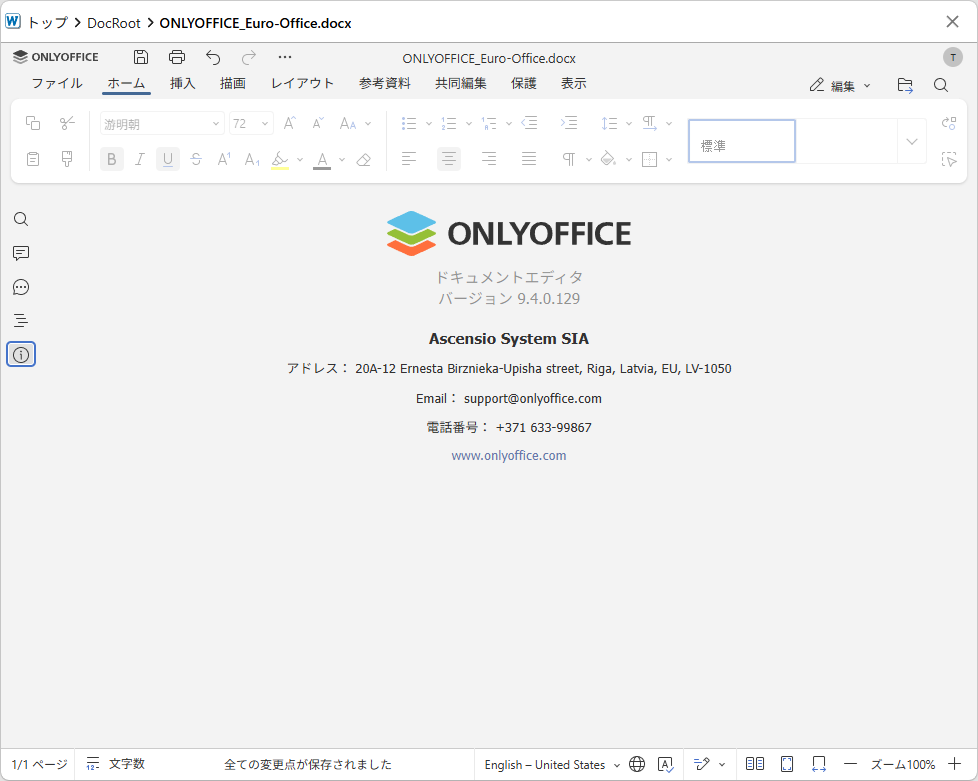This screenshot has width=978, height=781.
Task: Click the Copy icon in ribbon
Action: click(33, 123)
